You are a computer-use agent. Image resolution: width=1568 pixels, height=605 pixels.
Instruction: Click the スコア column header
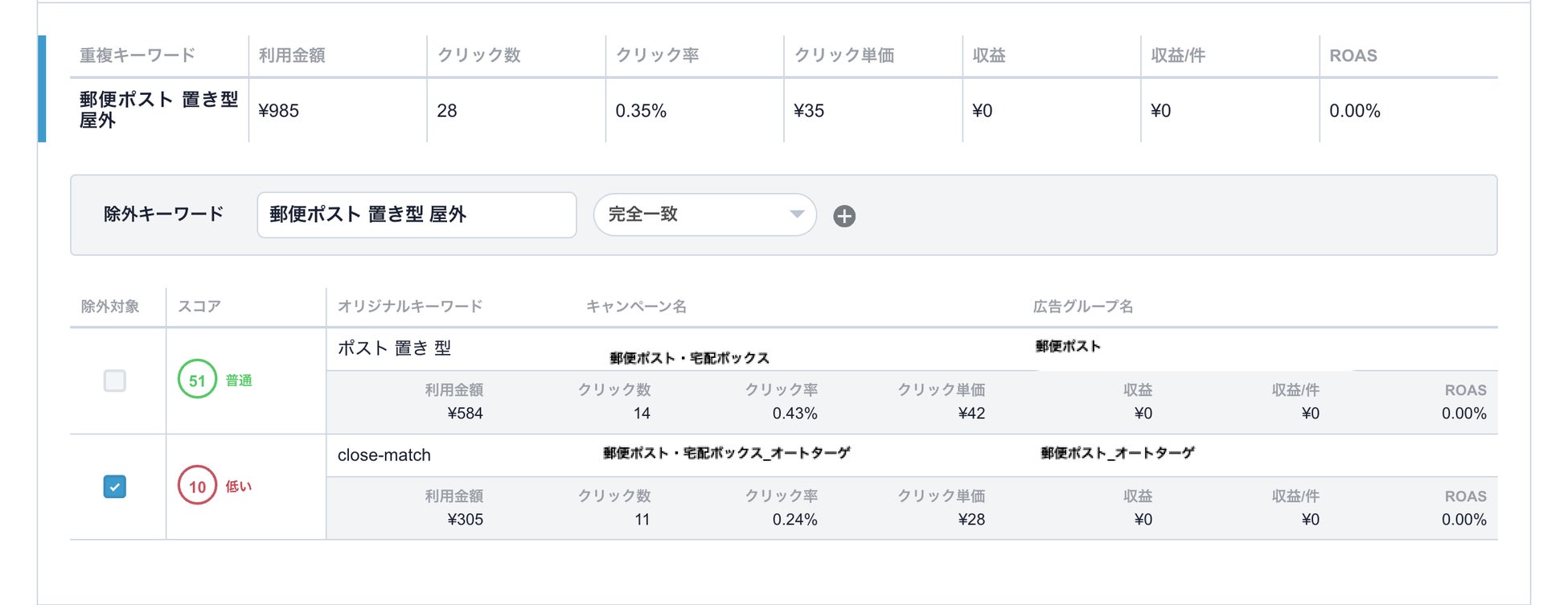tap(199, 307)
